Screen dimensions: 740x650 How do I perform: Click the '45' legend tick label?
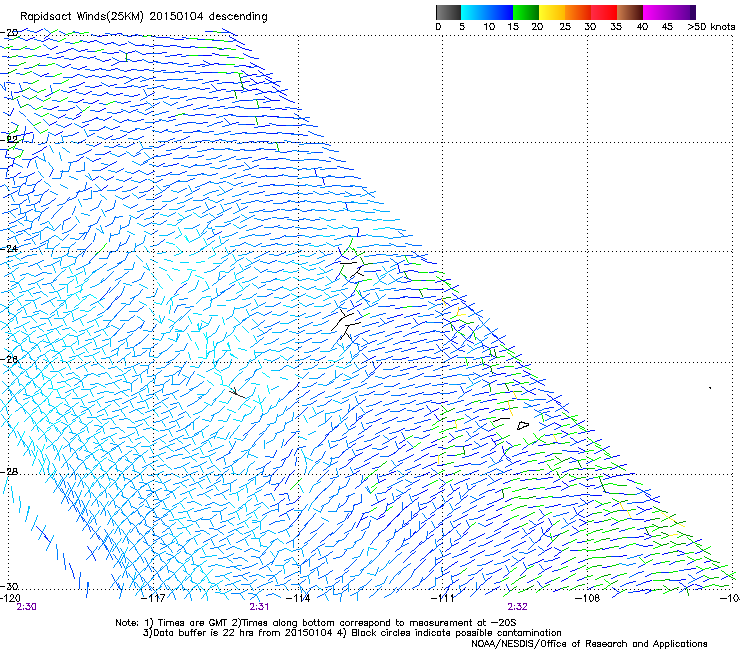667,27
